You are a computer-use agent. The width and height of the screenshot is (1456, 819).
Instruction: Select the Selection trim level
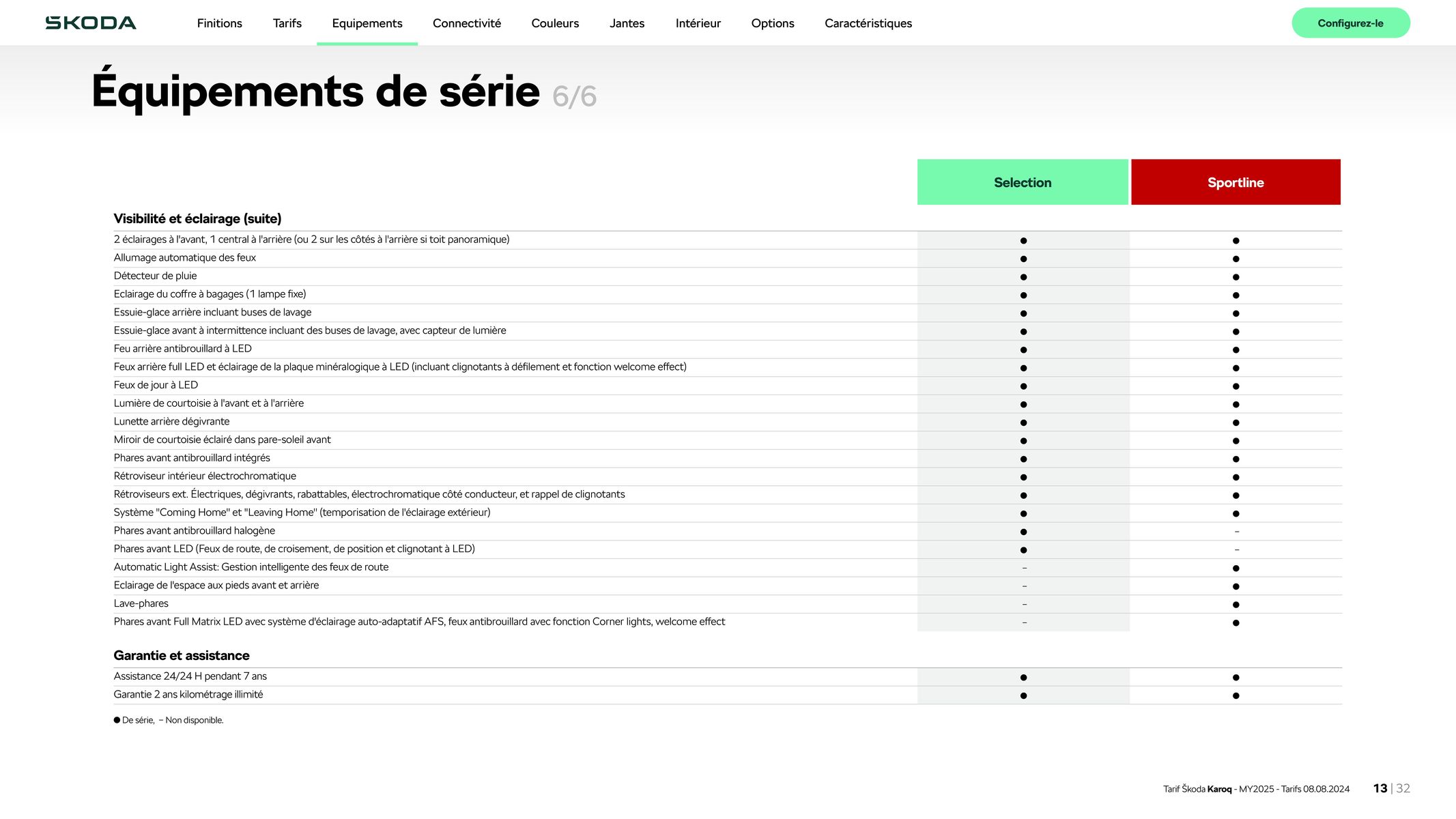(x=1022, y=182)
